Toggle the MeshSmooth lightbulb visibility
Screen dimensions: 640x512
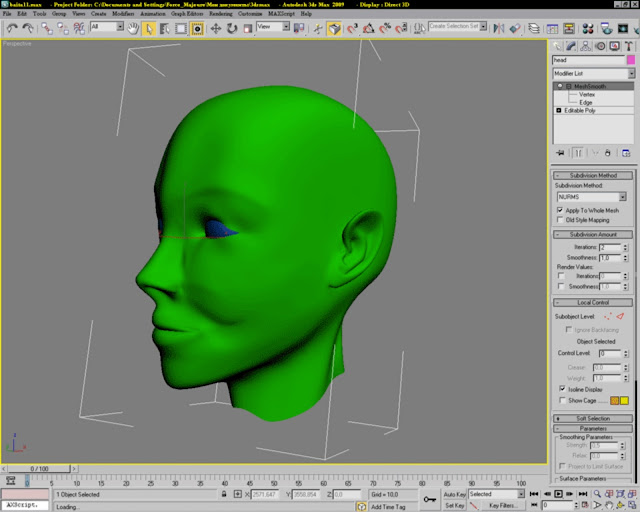pyautogui.click(x=560, y=86)
